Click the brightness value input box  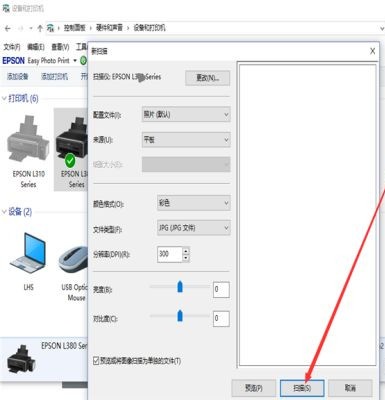click(x=221, y=289)
